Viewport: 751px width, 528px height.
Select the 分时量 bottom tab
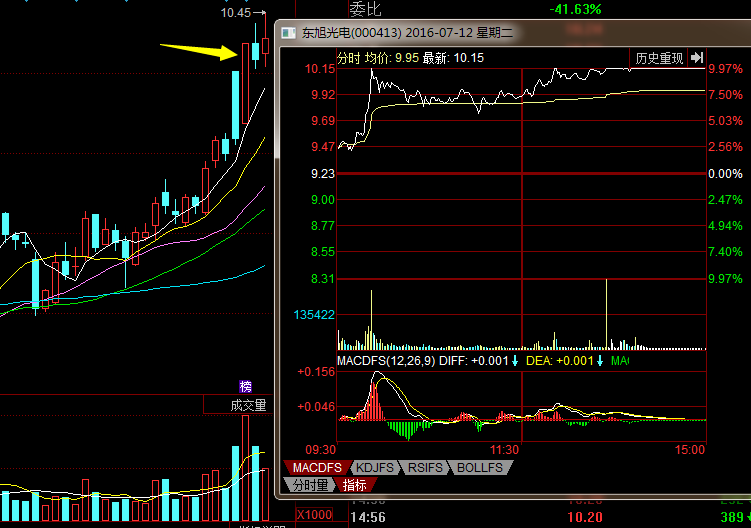[310, 485]
